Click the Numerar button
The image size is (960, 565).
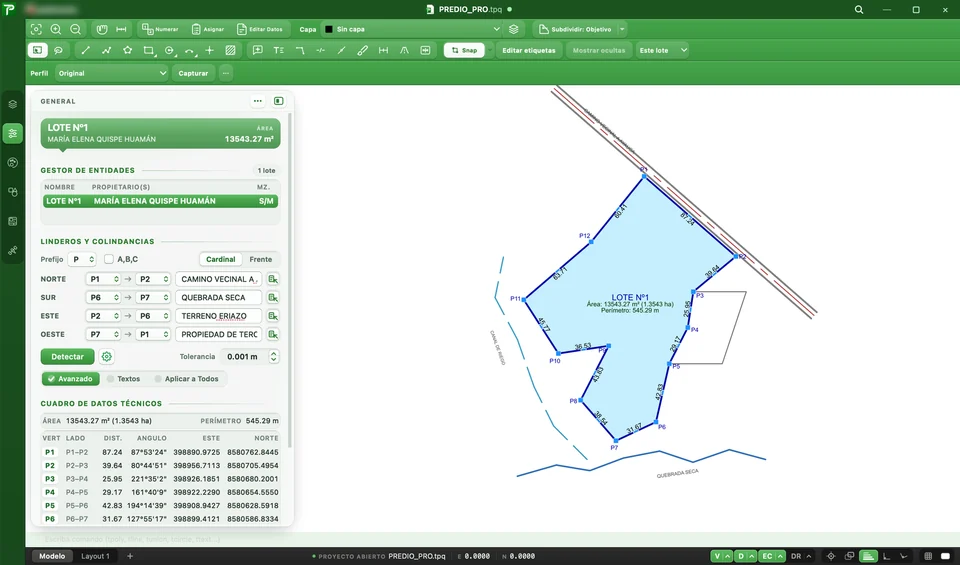click(x=160, y=29)
